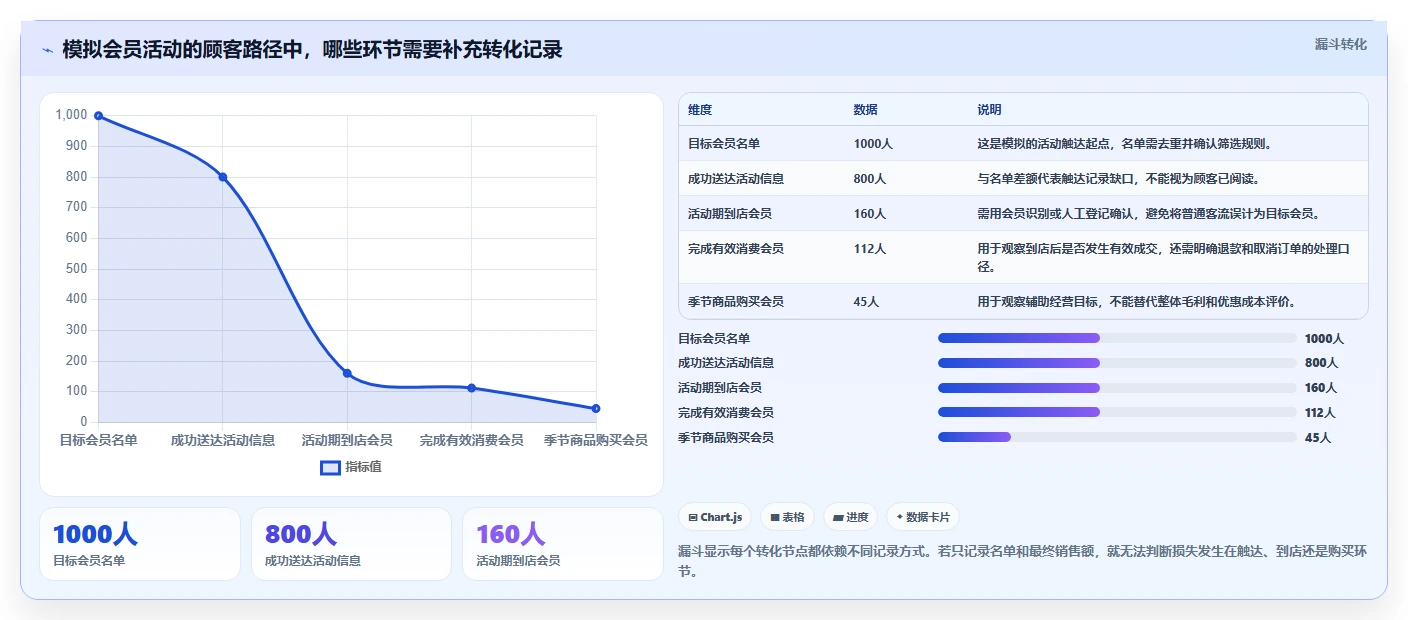The width and height of the screenshot is (1408, 620).
Task: Click the chart point for 活动期到店会员
Action: 347,373
